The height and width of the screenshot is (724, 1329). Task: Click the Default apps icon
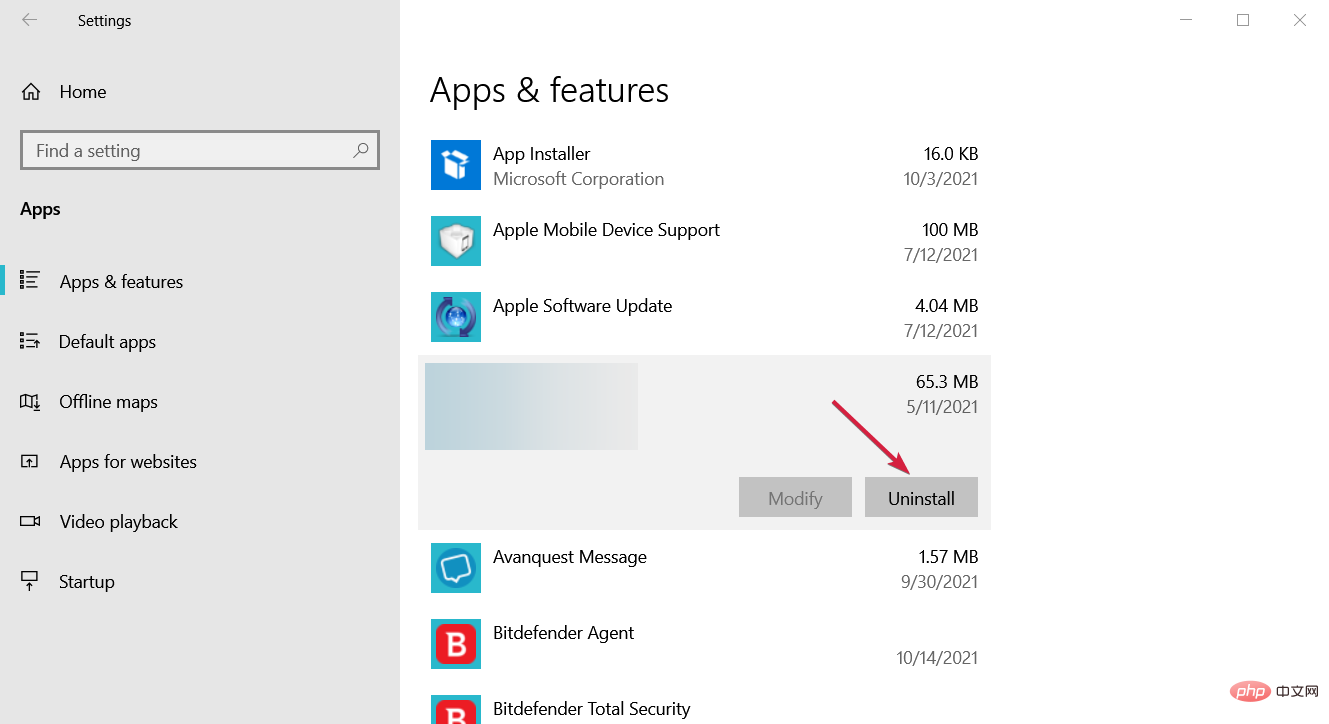[x=30, y=341]
